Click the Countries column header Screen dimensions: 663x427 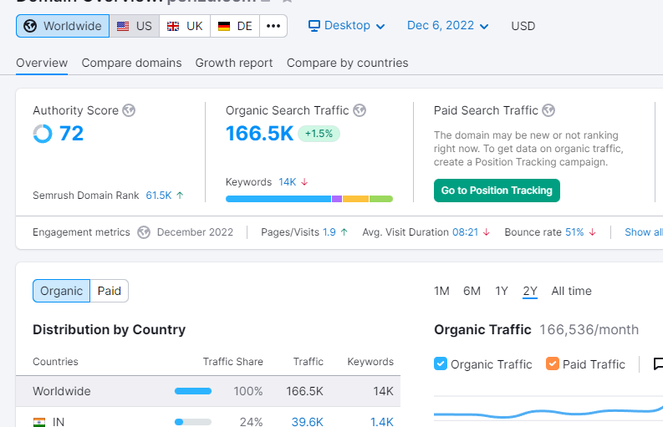[x=55, y=361]
